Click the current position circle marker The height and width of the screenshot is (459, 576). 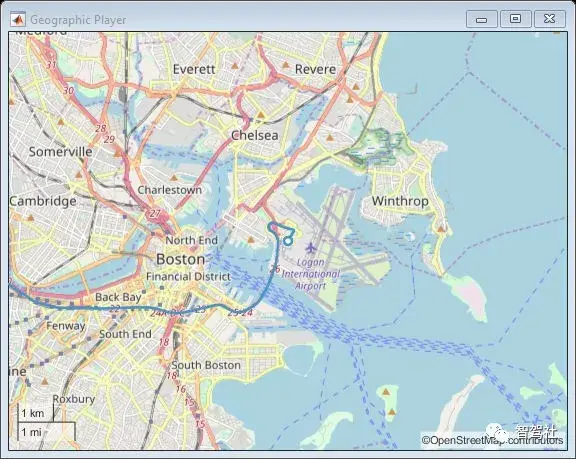coord(288,241)
